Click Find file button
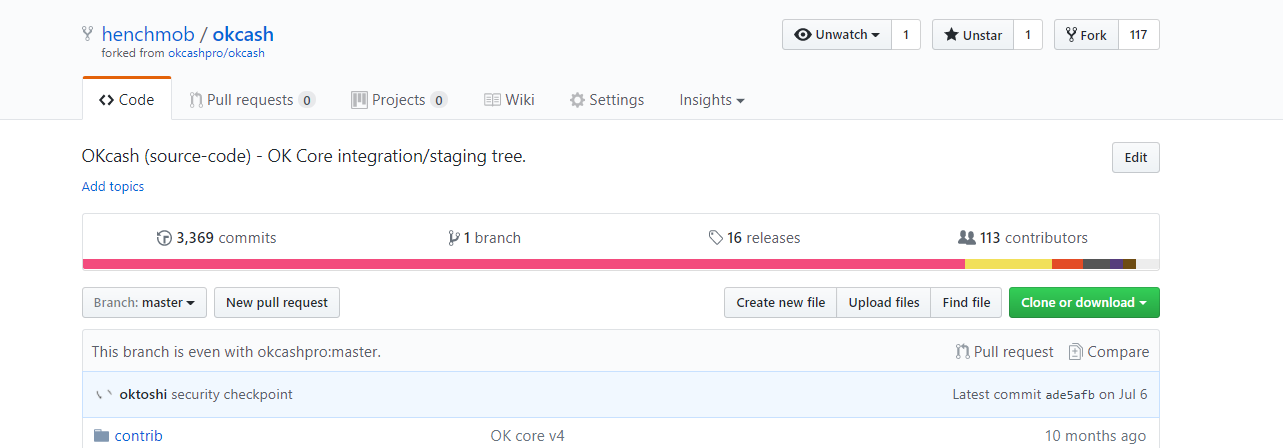The image size is (1283, 448). click(966, 303)
